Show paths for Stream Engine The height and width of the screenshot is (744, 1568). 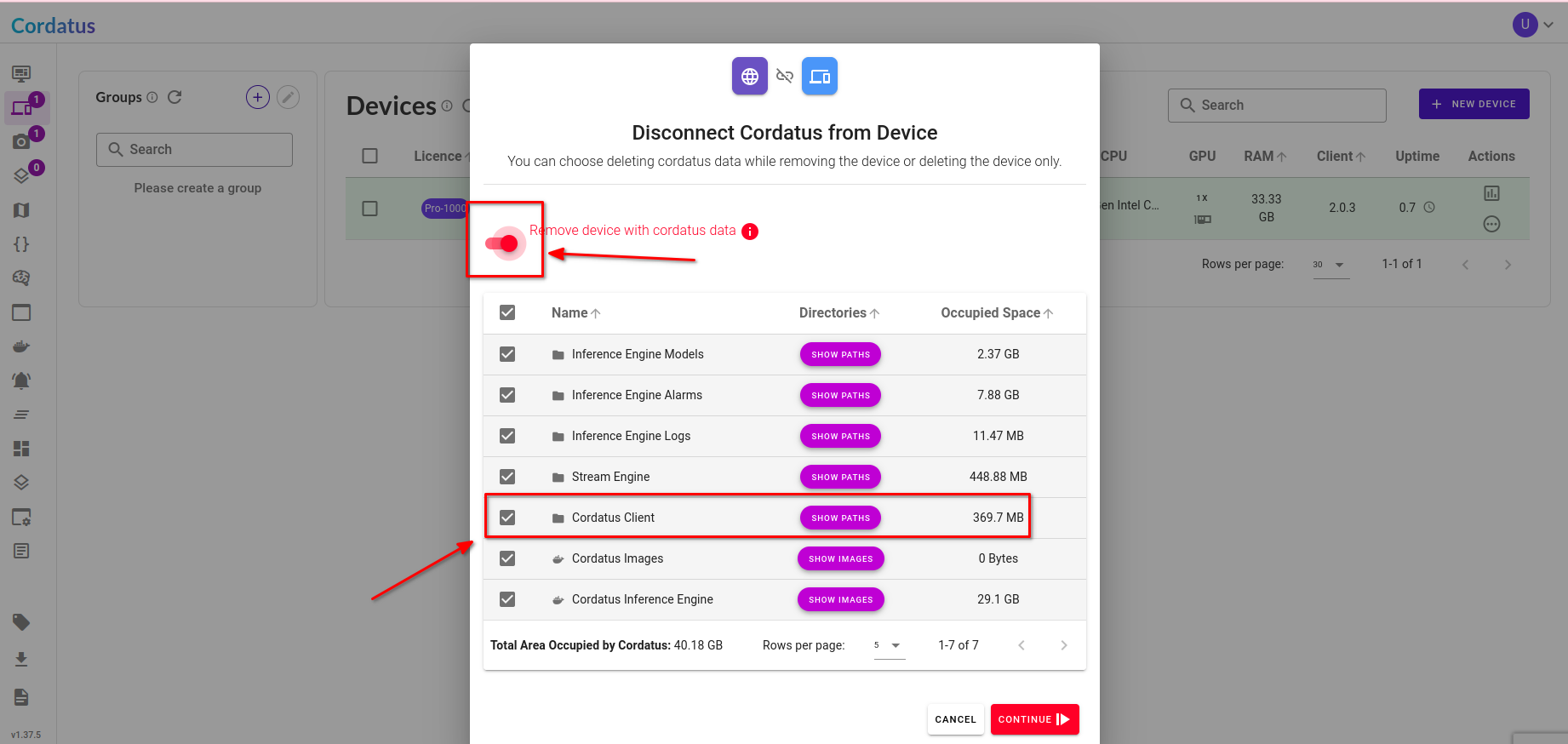click(840, 477)
